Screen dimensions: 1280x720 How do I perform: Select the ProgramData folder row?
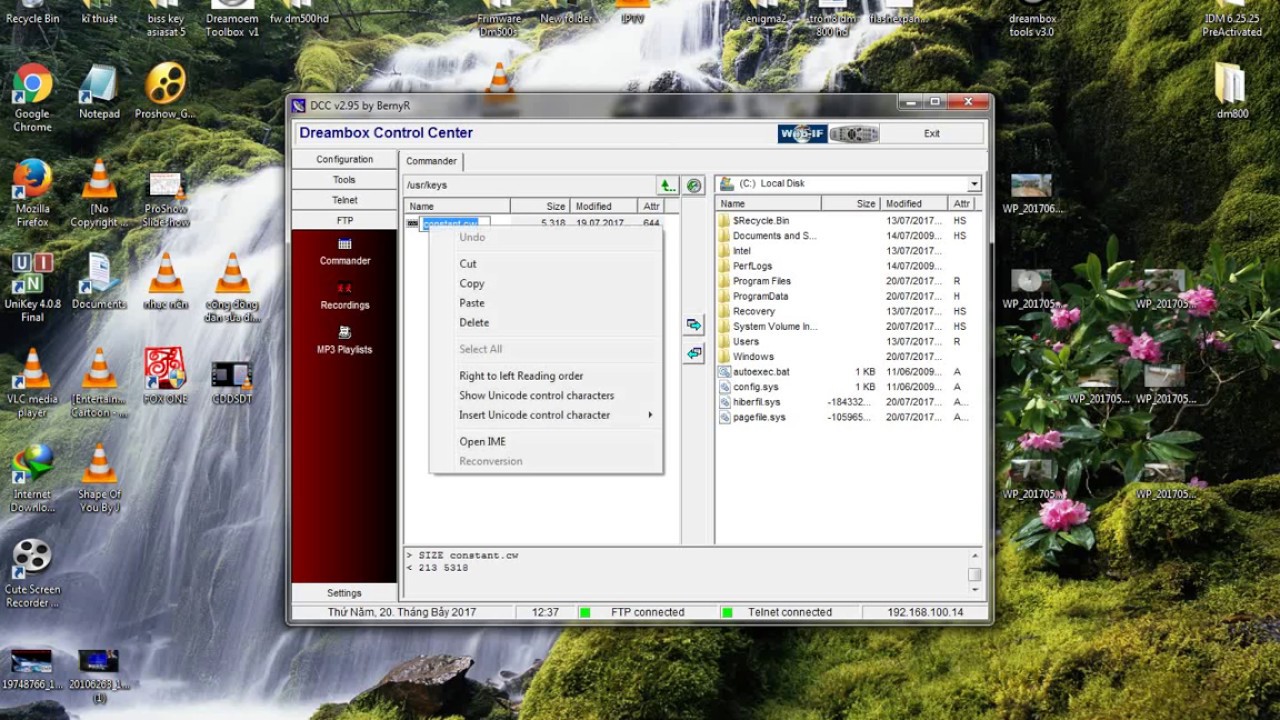coord(848,296)
